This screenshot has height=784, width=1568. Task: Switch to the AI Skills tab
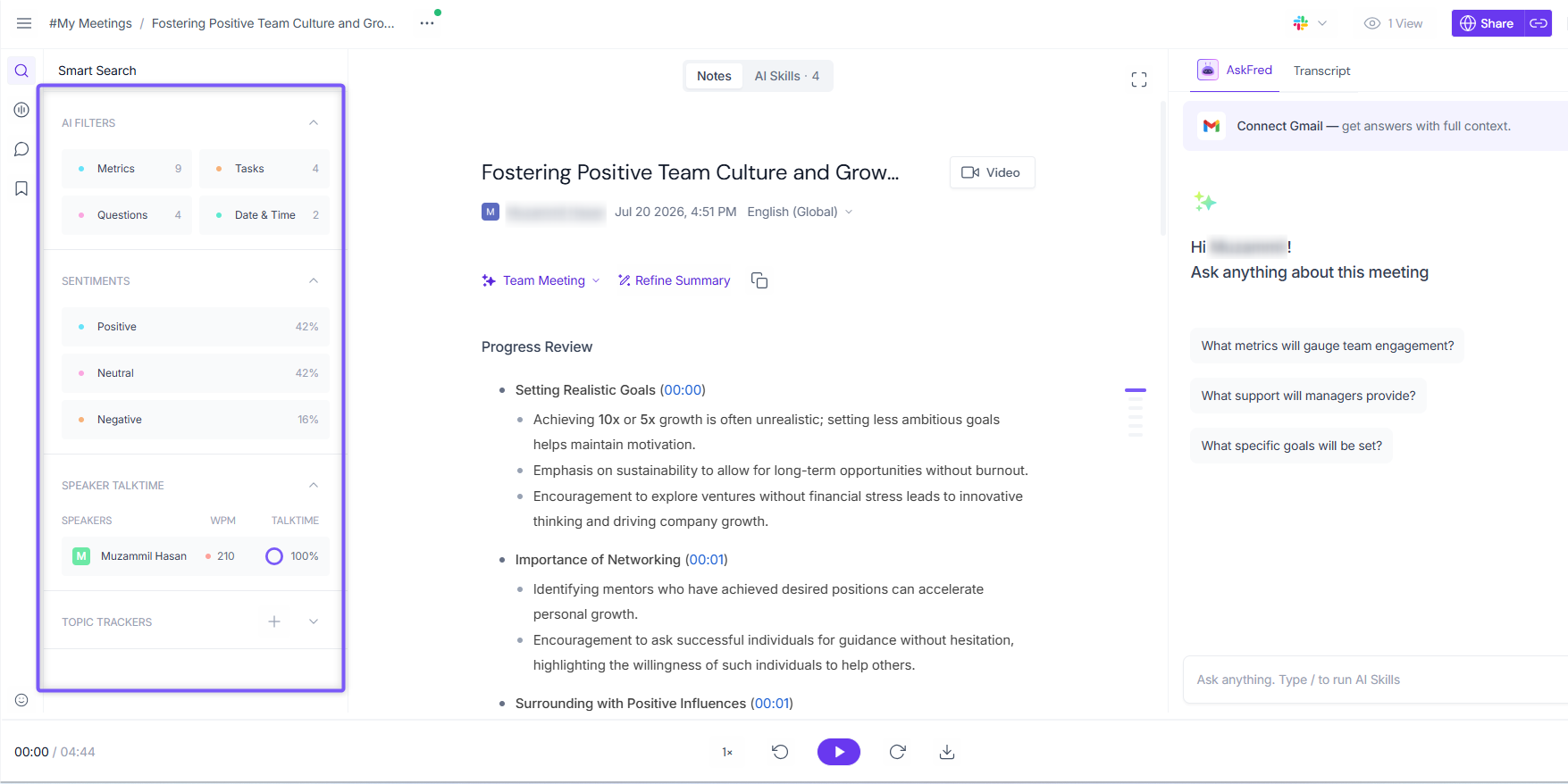point(786,76)
